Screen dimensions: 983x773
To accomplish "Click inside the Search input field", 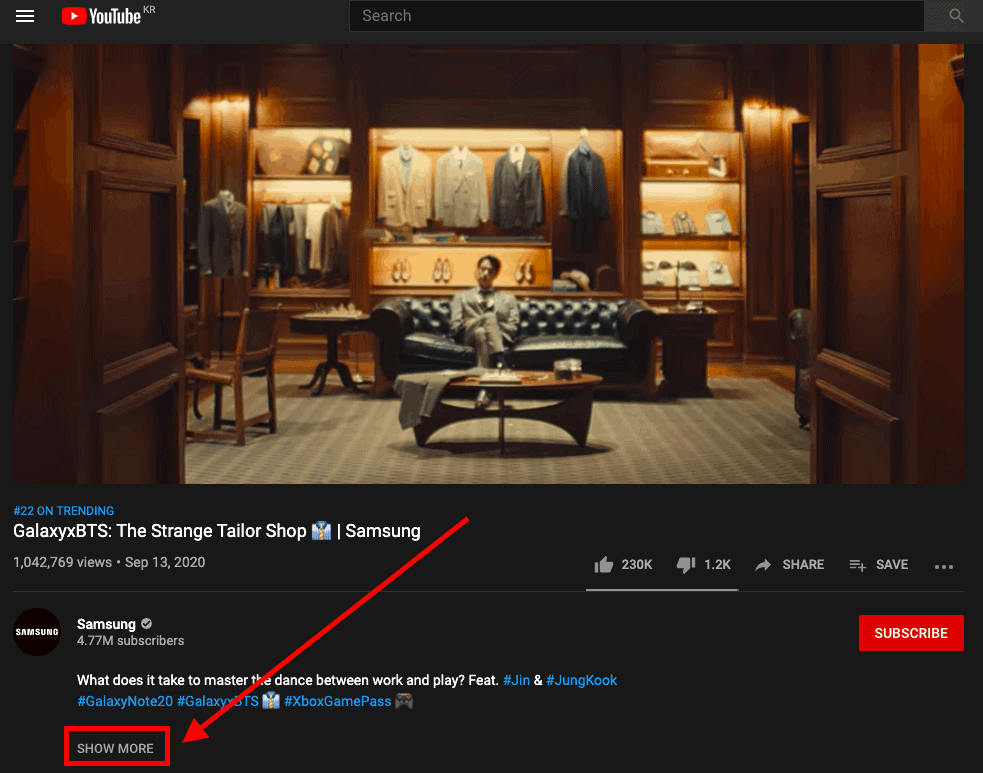I will click(x=636, y=15).
